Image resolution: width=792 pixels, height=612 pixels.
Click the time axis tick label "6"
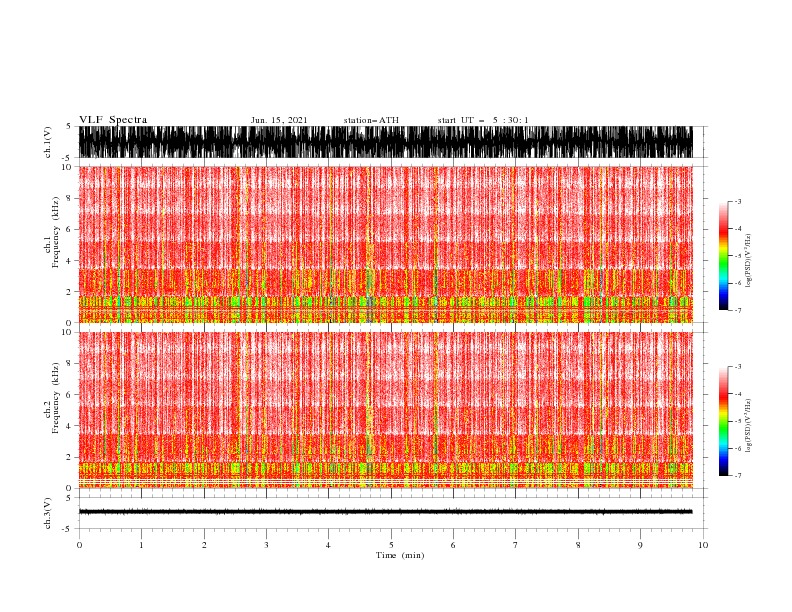(453, 545)
